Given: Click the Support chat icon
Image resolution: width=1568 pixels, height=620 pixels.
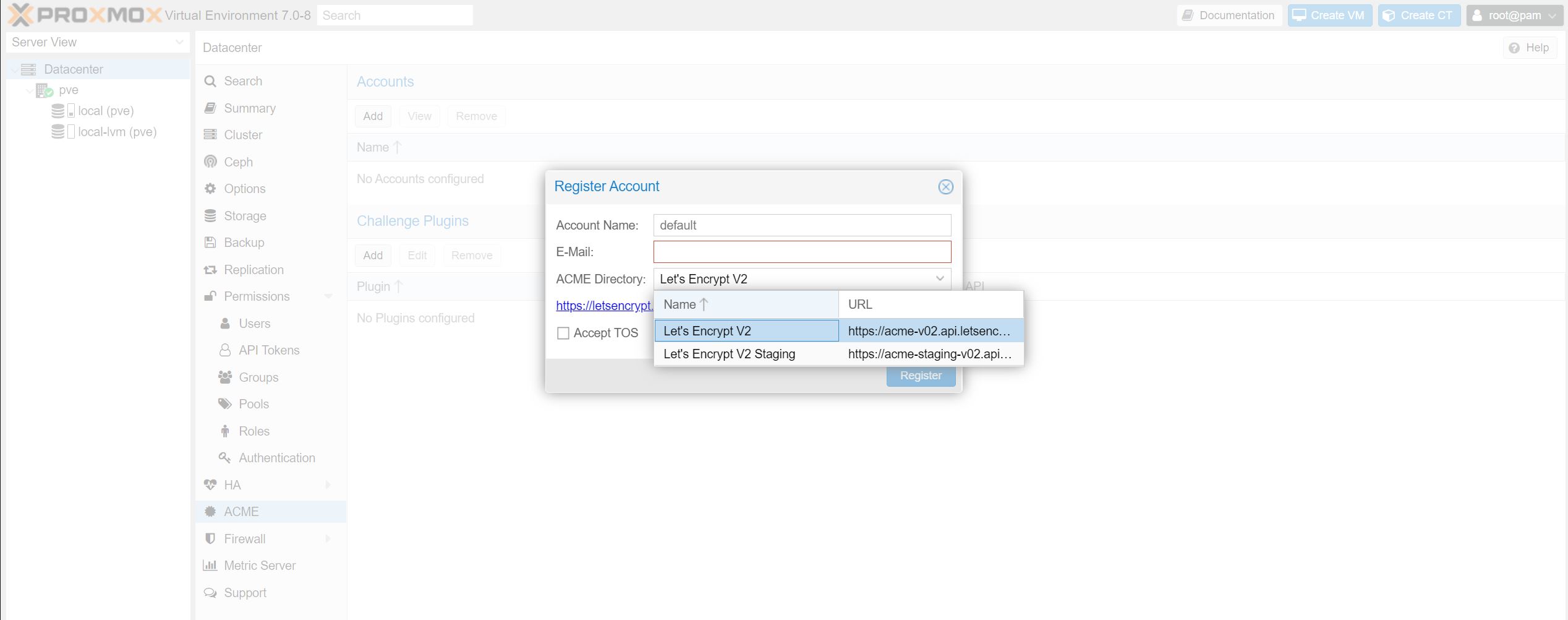Looking at the screenshot, I should pyautogui.click(x=210, y=593).
